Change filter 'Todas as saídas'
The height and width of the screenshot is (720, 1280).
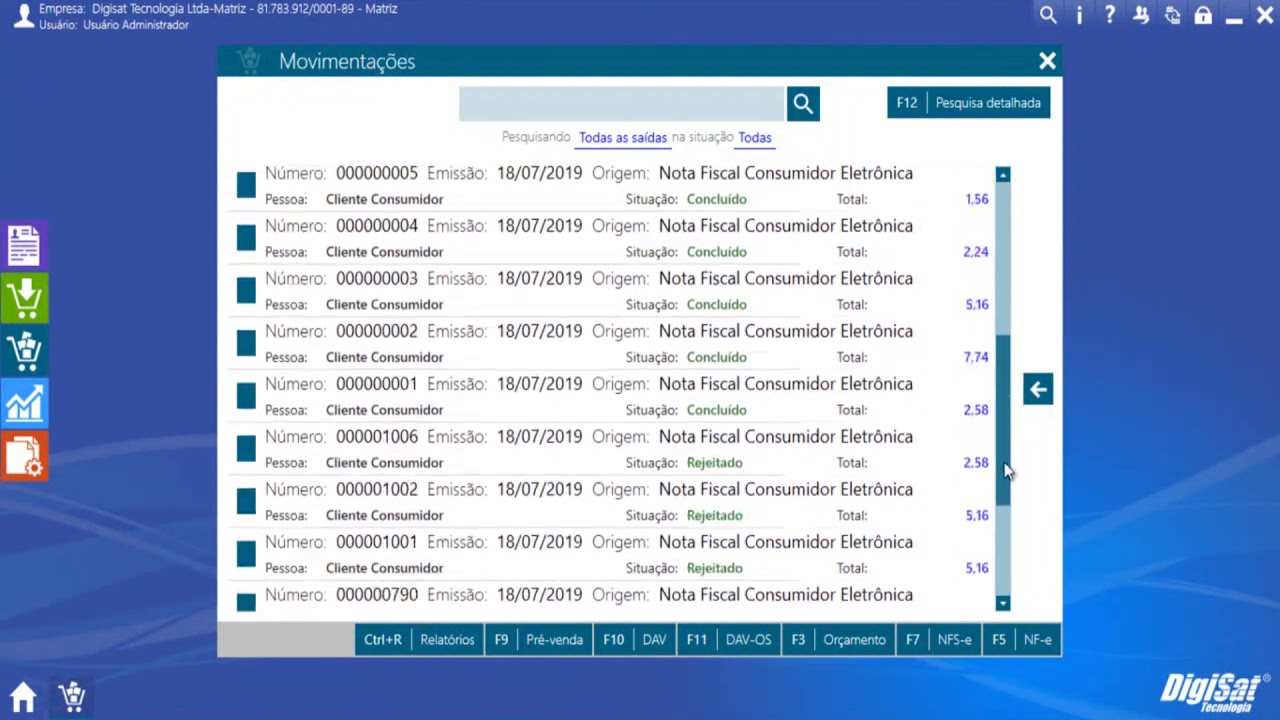coord(623,138)
